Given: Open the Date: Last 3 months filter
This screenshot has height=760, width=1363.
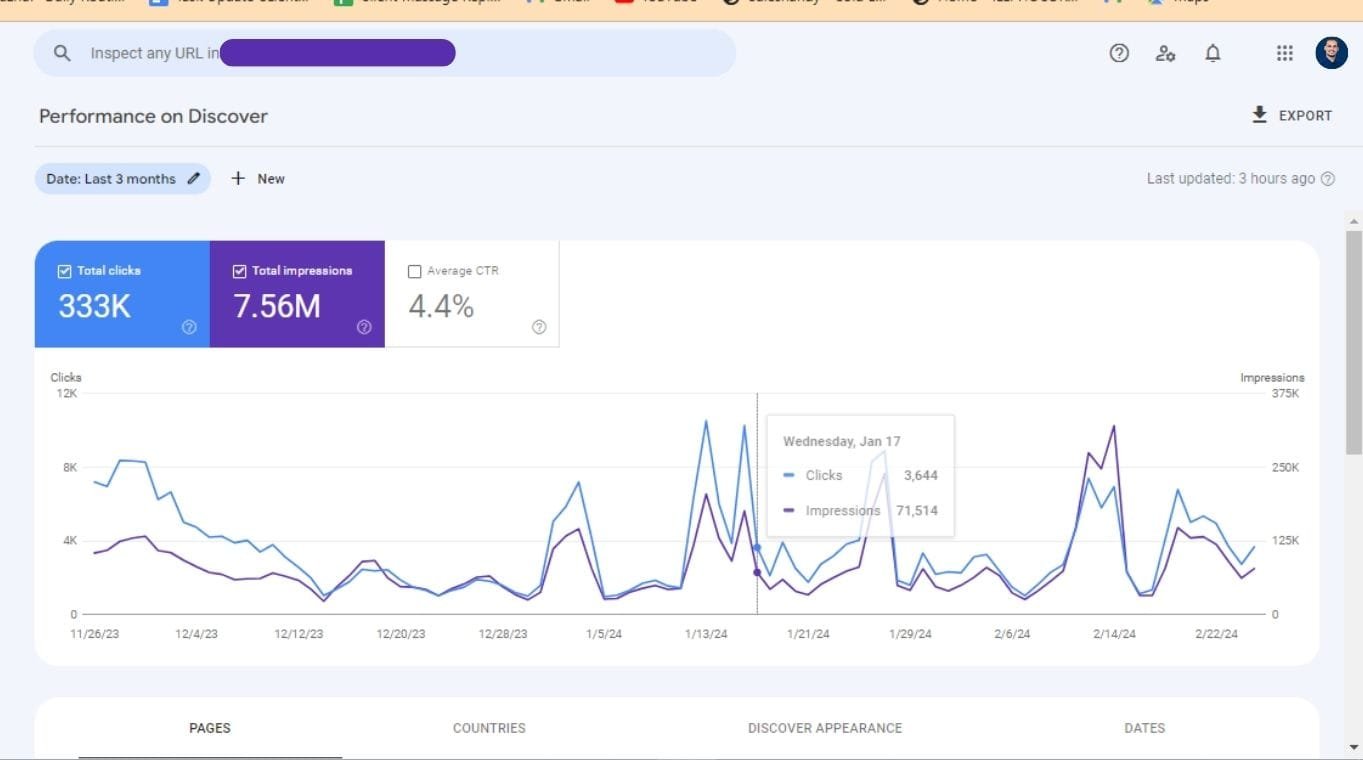Looking at the screenshot, I should tap(113, 178).
